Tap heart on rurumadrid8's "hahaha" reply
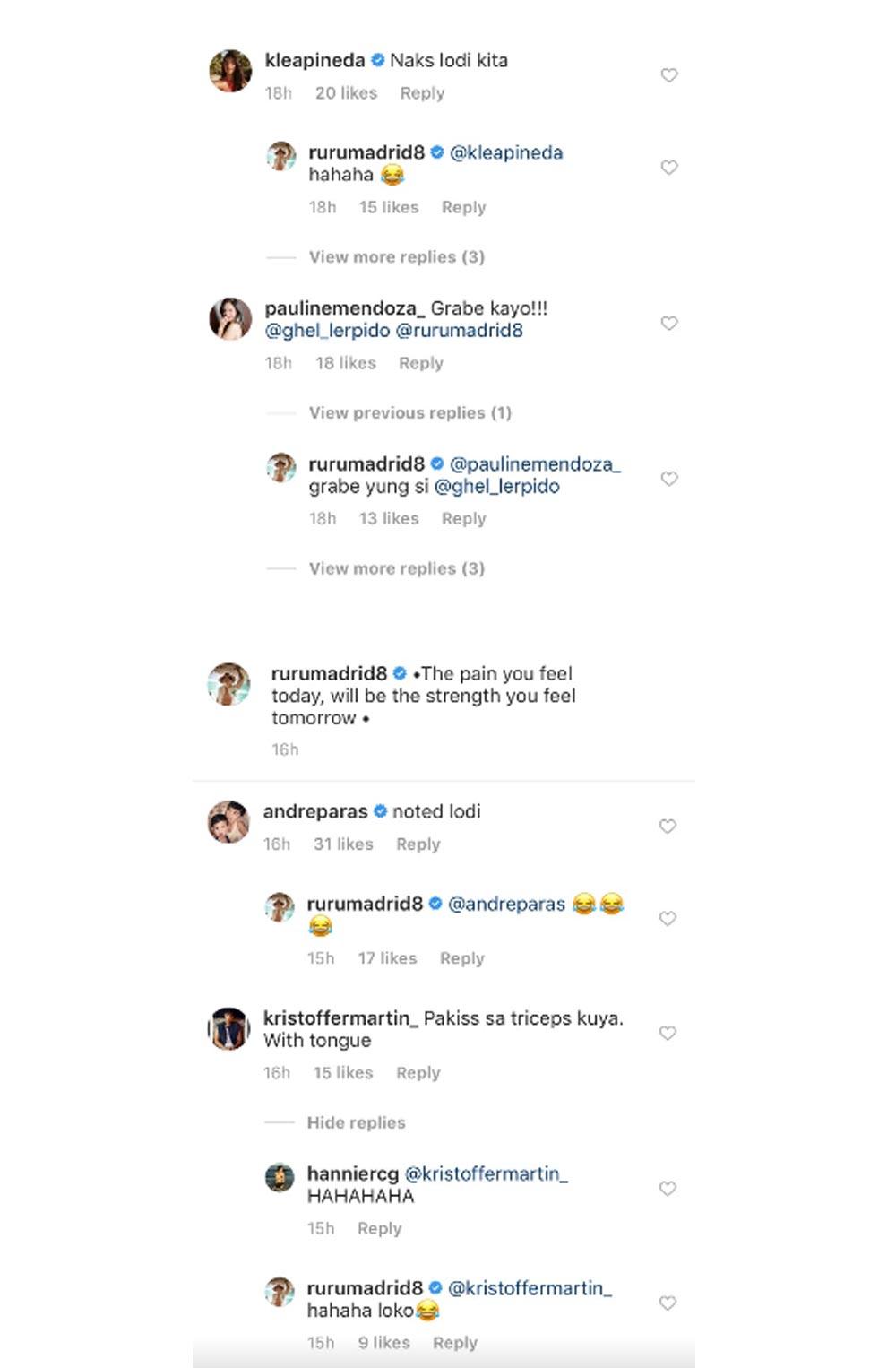 (x=668, y=168)
